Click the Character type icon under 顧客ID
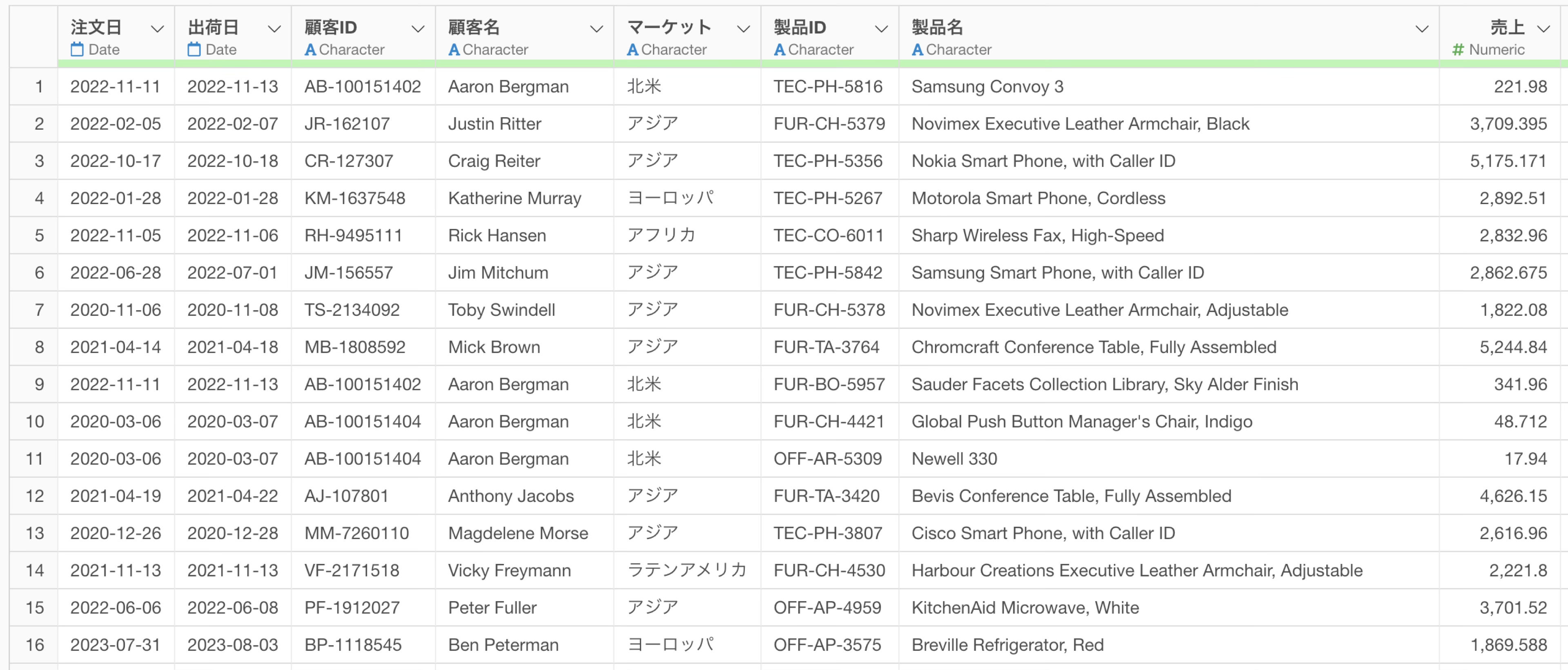 click(310, 50)
